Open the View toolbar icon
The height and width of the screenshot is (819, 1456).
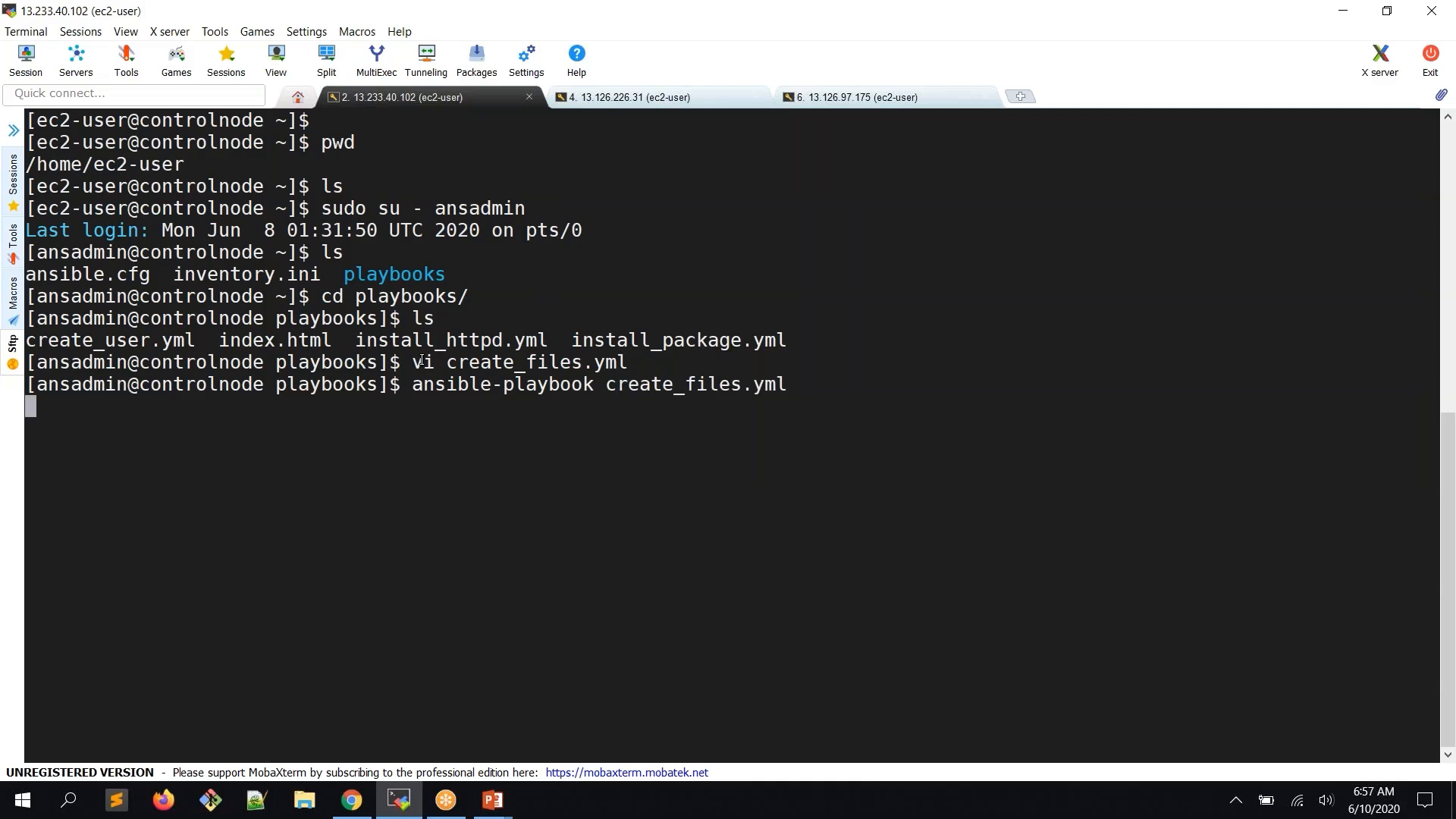coord(276,61)
